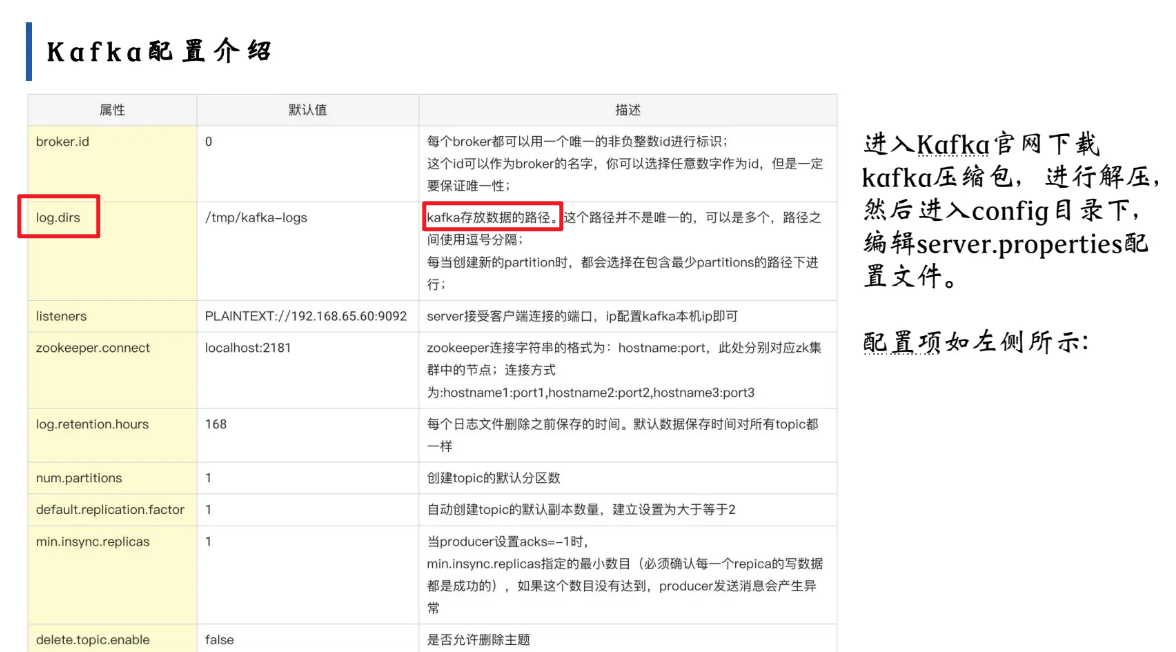Select the "zookeeper.connect" property cell

[x=112, y=370]
